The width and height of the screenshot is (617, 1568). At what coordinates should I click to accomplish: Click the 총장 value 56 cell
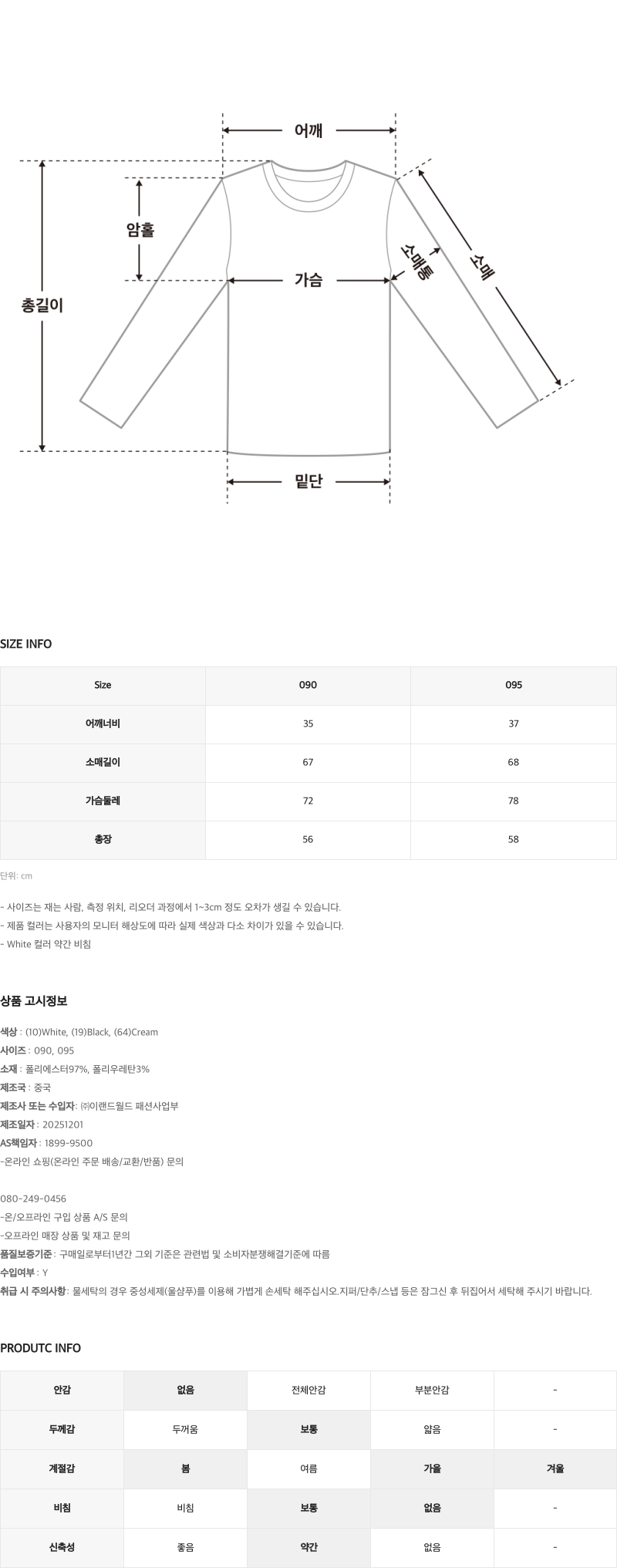coord(308,839)
